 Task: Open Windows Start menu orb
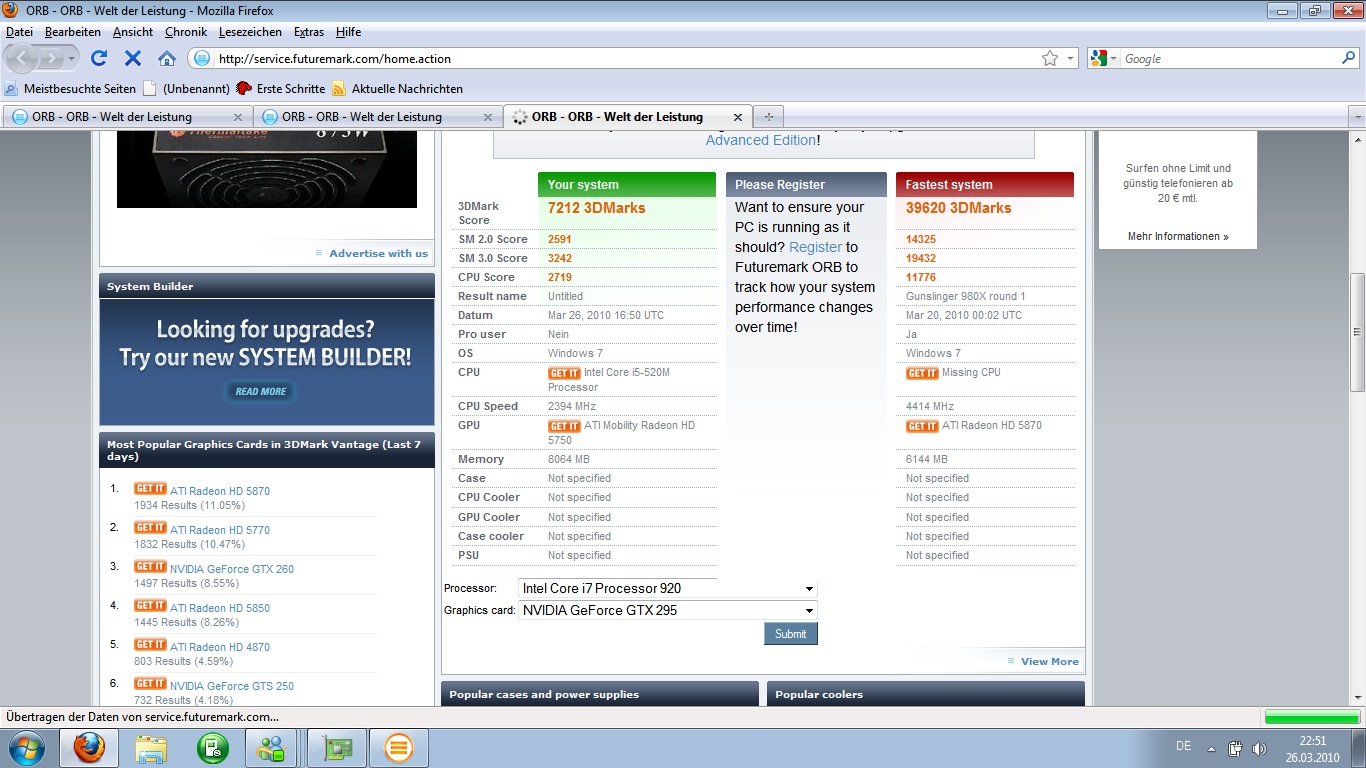pyautogui.click(x=25, y=748)
